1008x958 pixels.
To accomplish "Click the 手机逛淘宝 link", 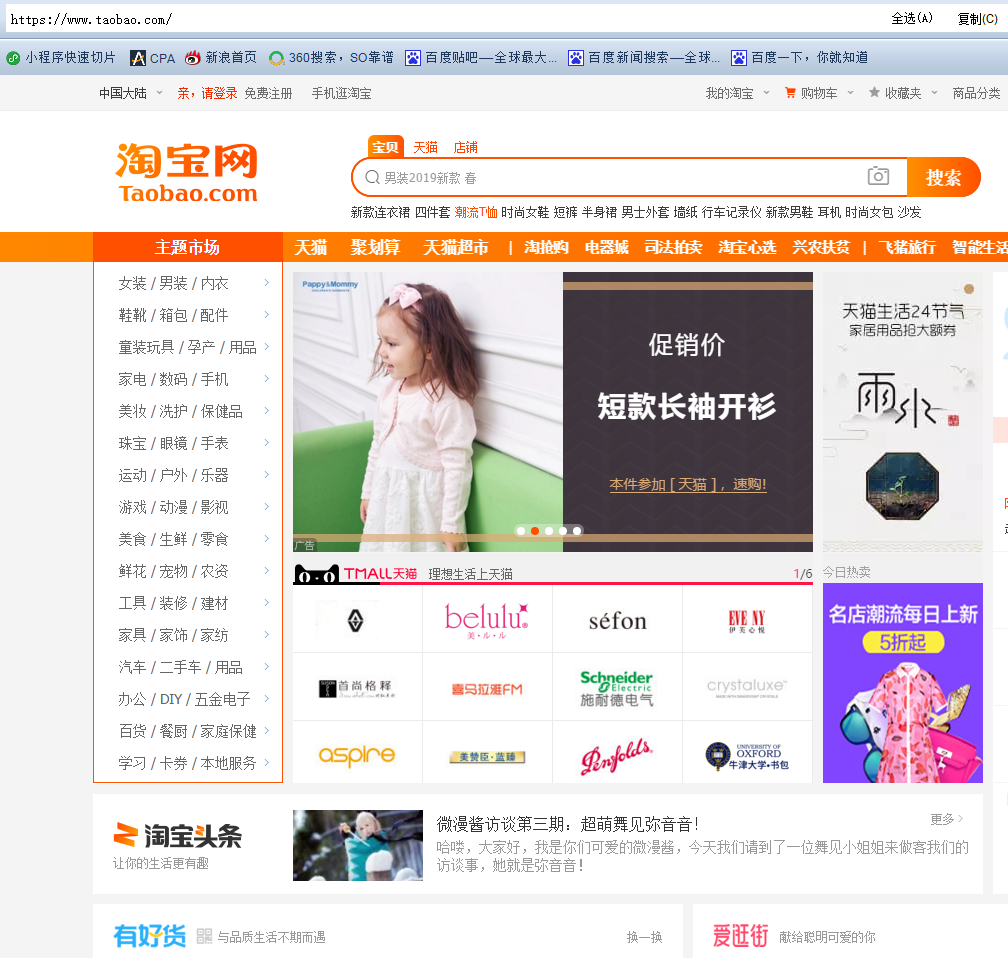I will point(341,93).
